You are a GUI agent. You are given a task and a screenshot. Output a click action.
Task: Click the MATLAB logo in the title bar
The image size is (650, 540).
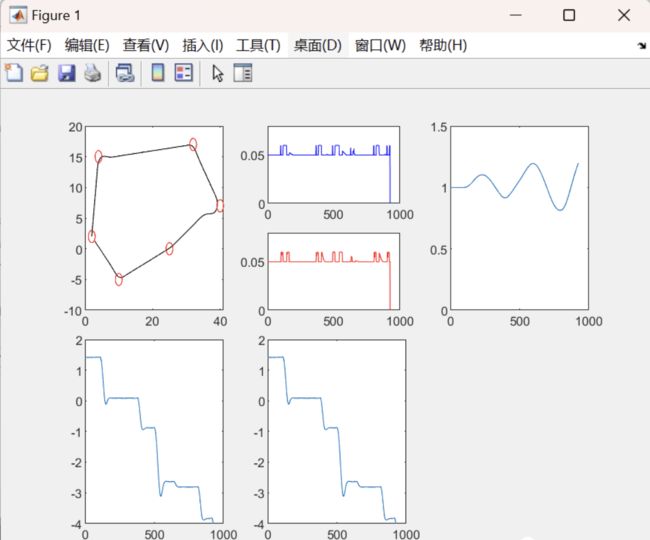[x=18, y=15]
